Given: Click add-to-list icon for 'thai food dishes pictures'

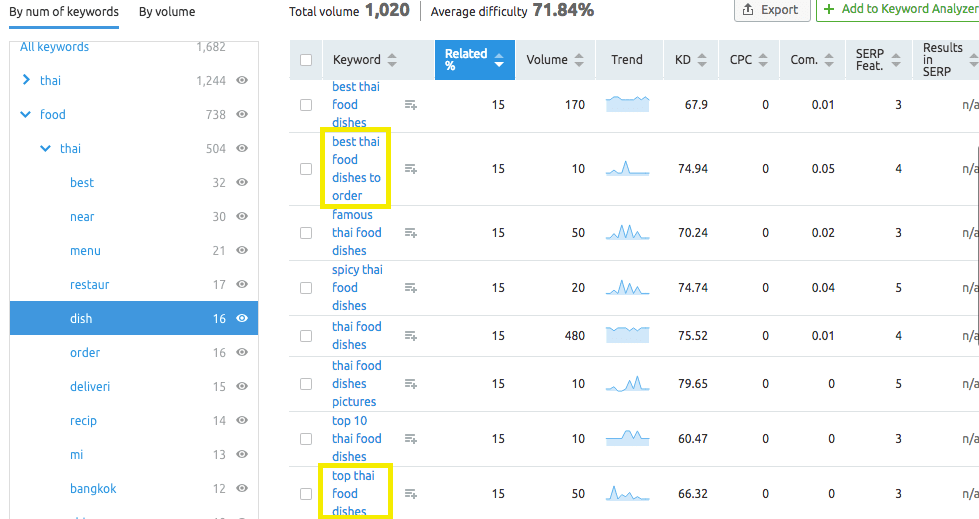Looking at the screenshot, I should tap(410, 383).
